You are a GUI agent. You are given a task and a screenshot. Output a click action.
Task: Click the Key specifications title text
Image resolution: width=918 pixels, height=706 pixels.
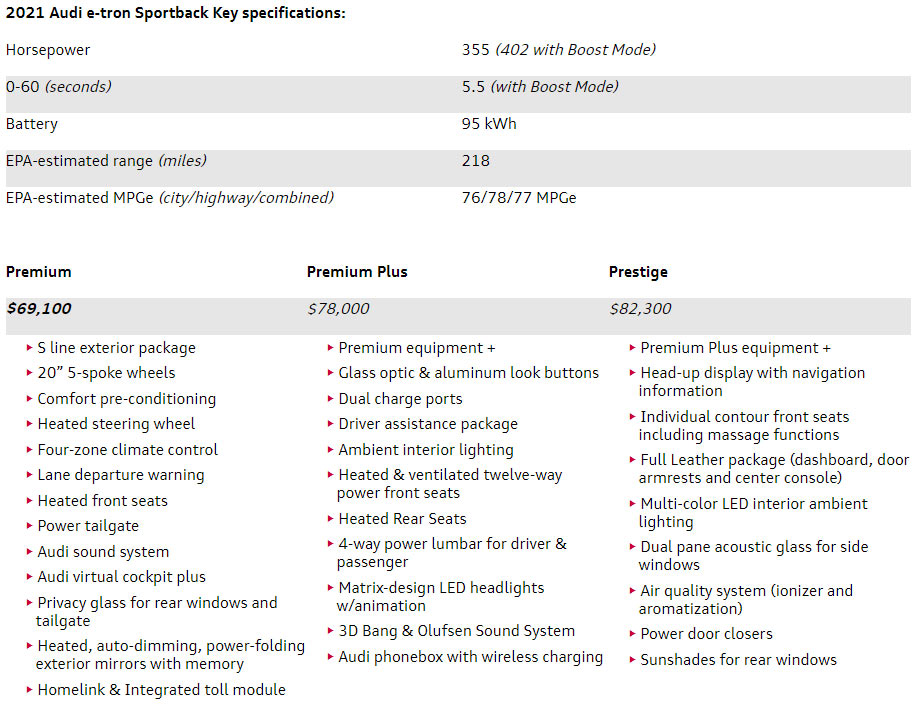pos(176,13)
